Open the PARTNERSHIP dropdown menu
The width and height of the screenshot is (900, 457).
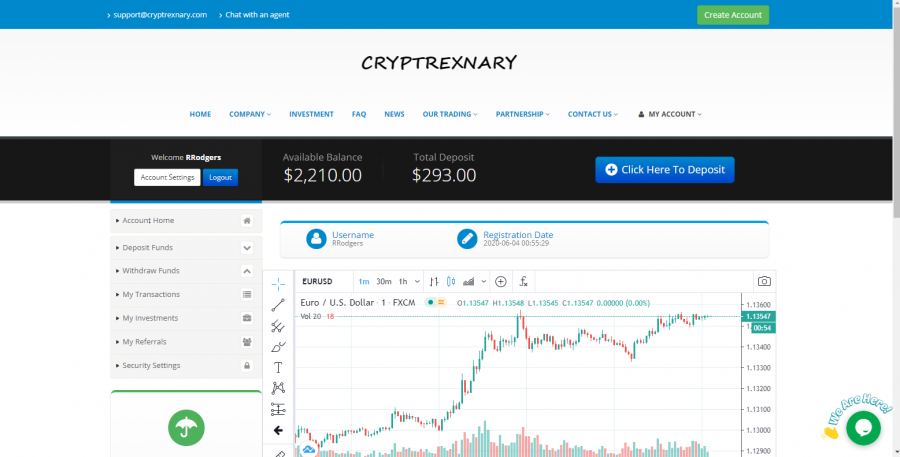523,114
